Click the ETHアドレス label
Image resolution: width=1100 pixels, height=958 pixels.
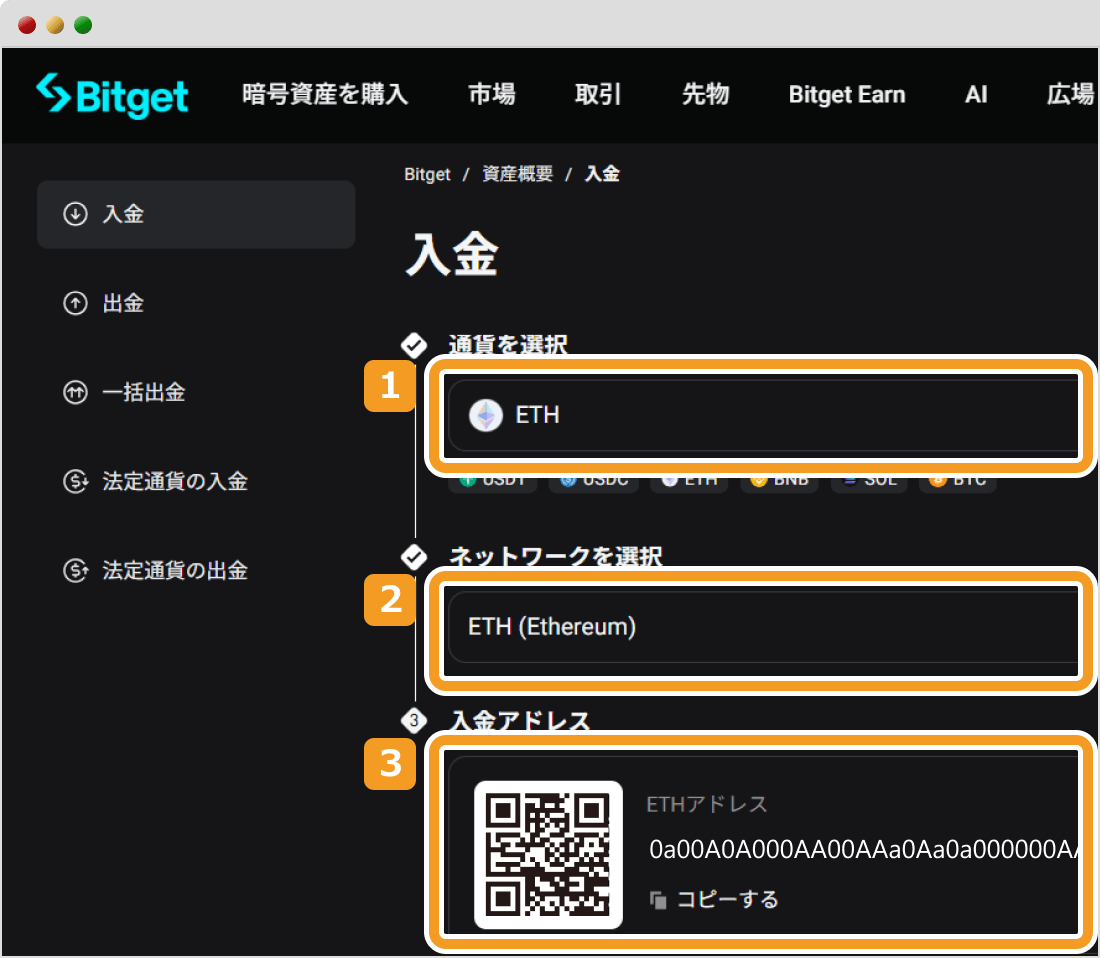[x=706, y=804]
